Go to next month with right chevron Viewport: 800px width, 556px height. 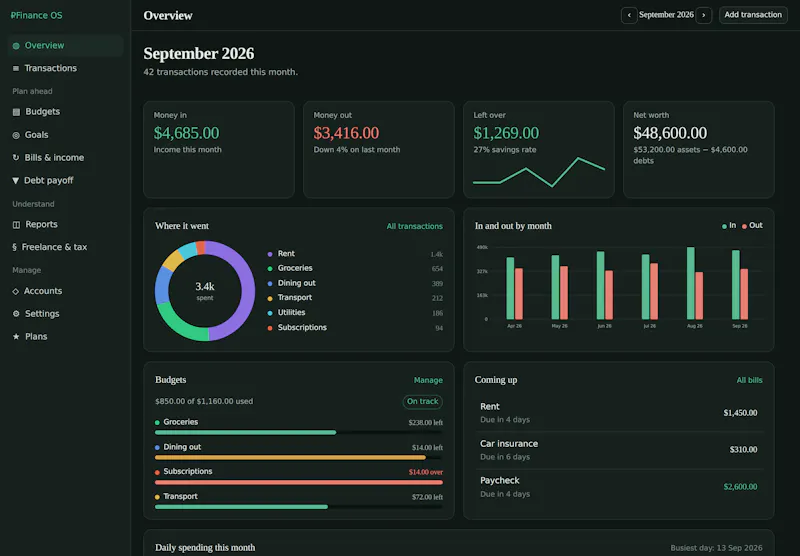(x=704, y=15)
